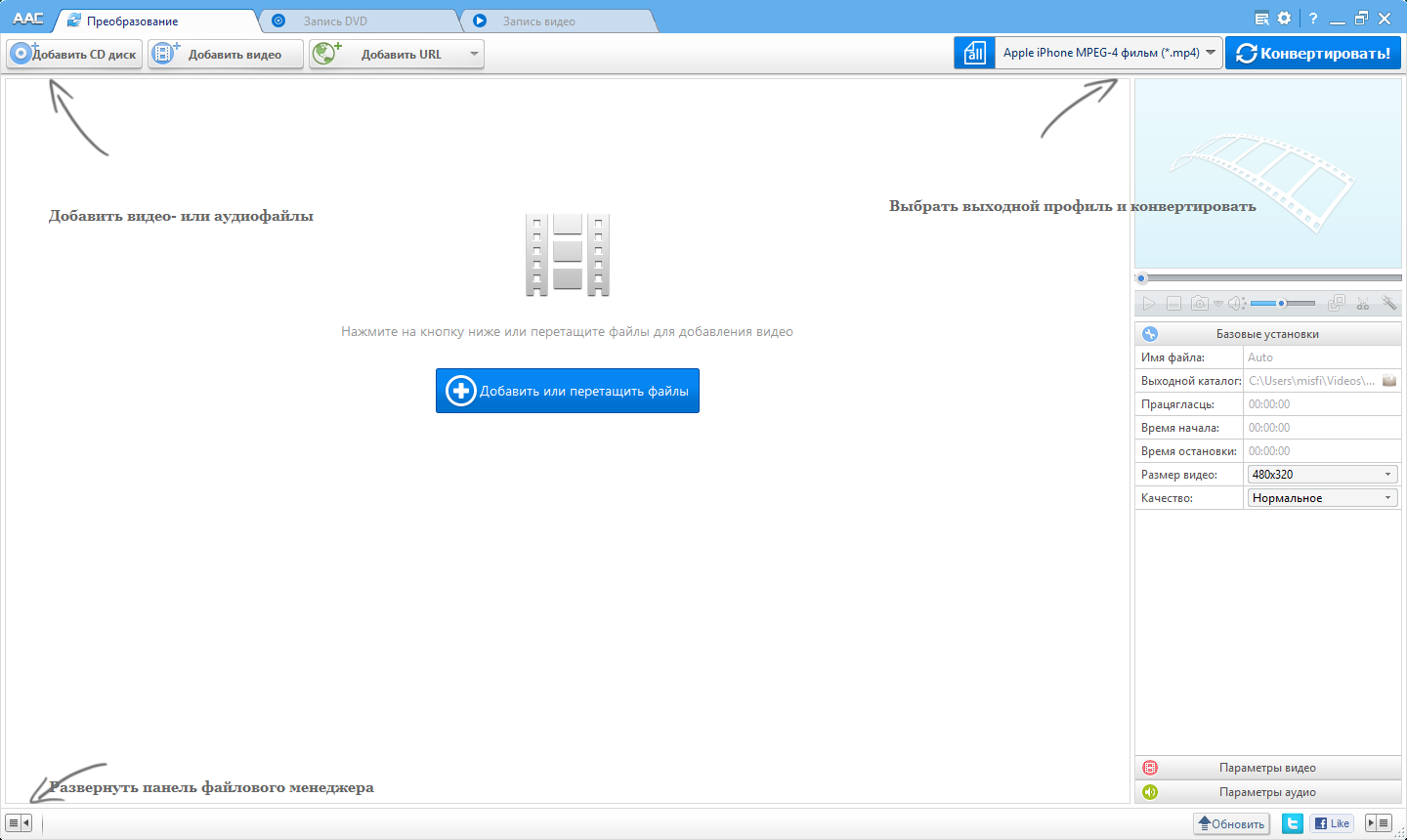This screenshot has height=840, width=1407.
Task: Click the Выходной каталог folder browse field
Action: click(x=1388, y=380)
